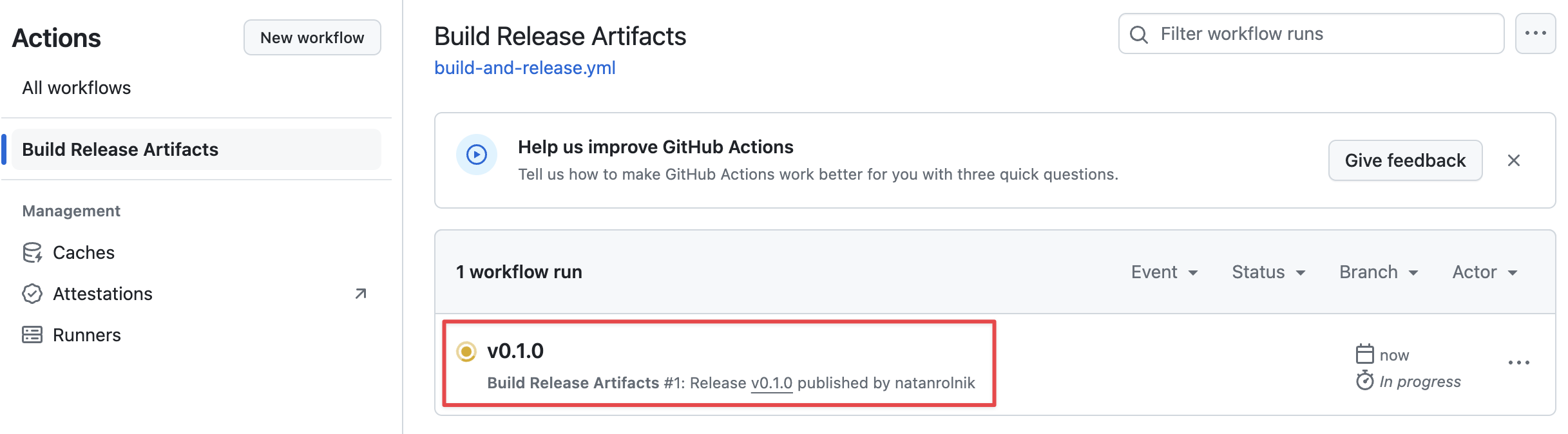Dismiss the GitHub Actions feedback banner
Screen dimensions: 1568x434
click(x=1514, y=160)
